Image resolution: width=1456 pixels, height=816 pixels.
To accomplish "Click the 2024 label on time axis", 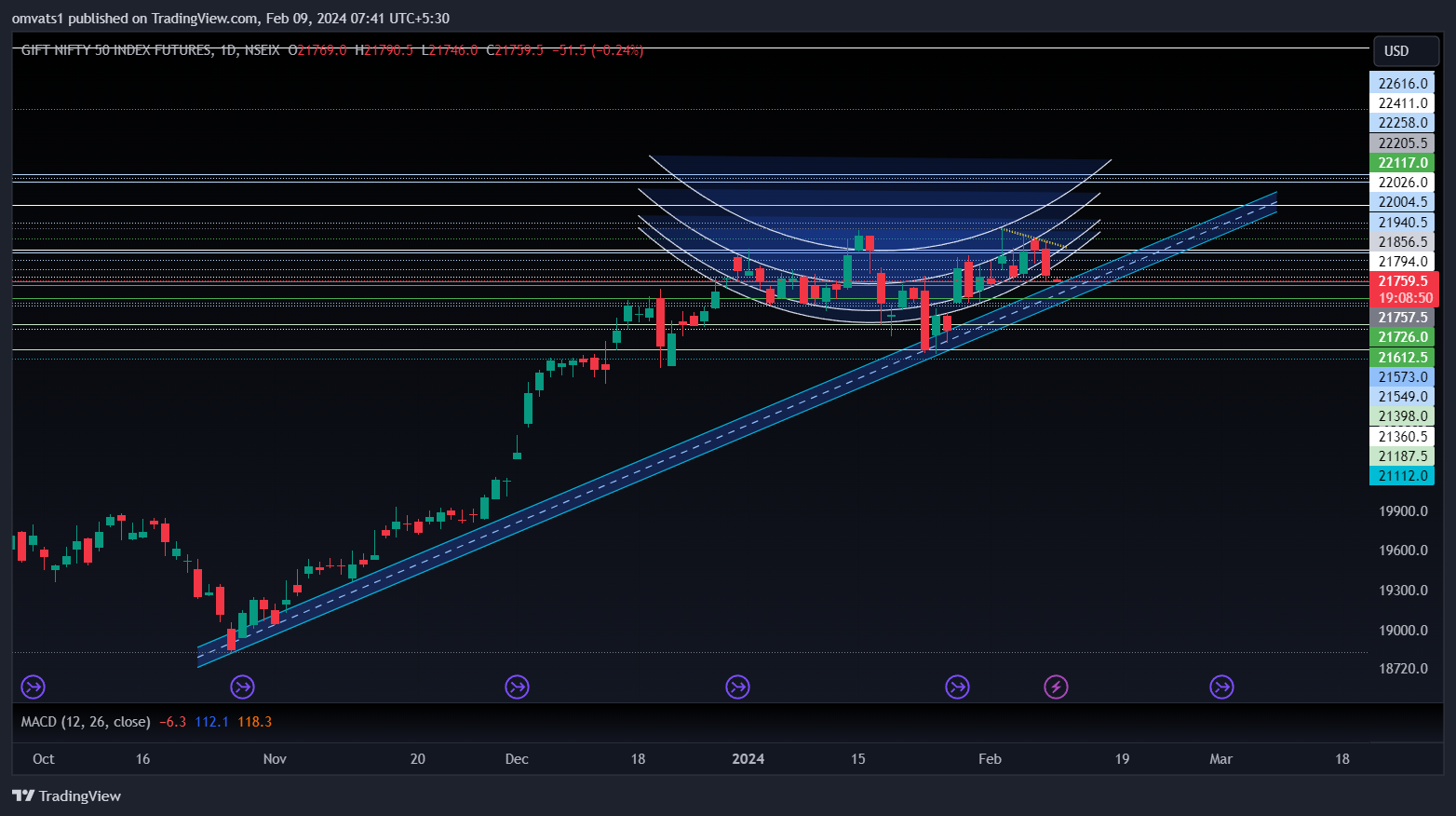I will (x=748, y=759).
